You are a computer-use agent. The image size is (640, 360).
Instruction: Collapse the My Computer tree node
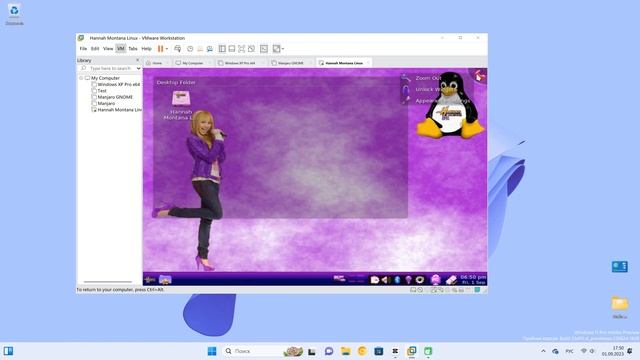(x=81, y=78)
